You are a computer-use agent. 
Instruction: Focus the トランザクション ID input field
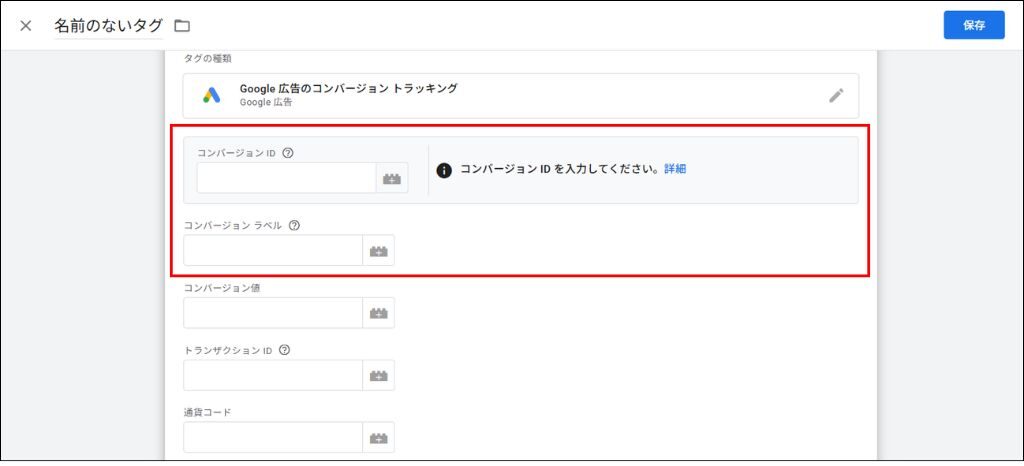tap(273, 375)
